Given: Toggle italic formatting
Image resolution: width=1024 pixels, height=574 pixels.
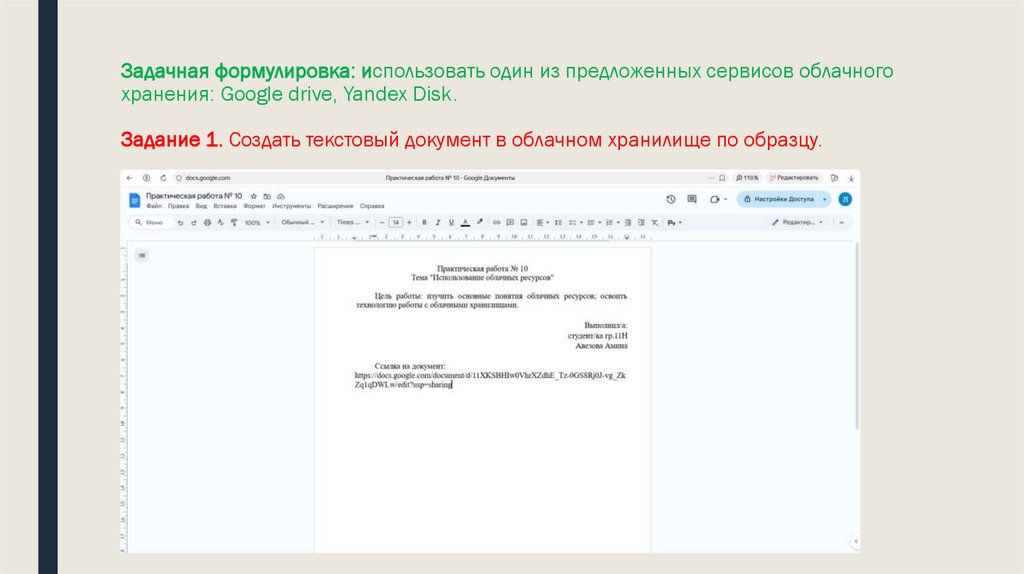Looking at the screenshot, I should point(438,223).
